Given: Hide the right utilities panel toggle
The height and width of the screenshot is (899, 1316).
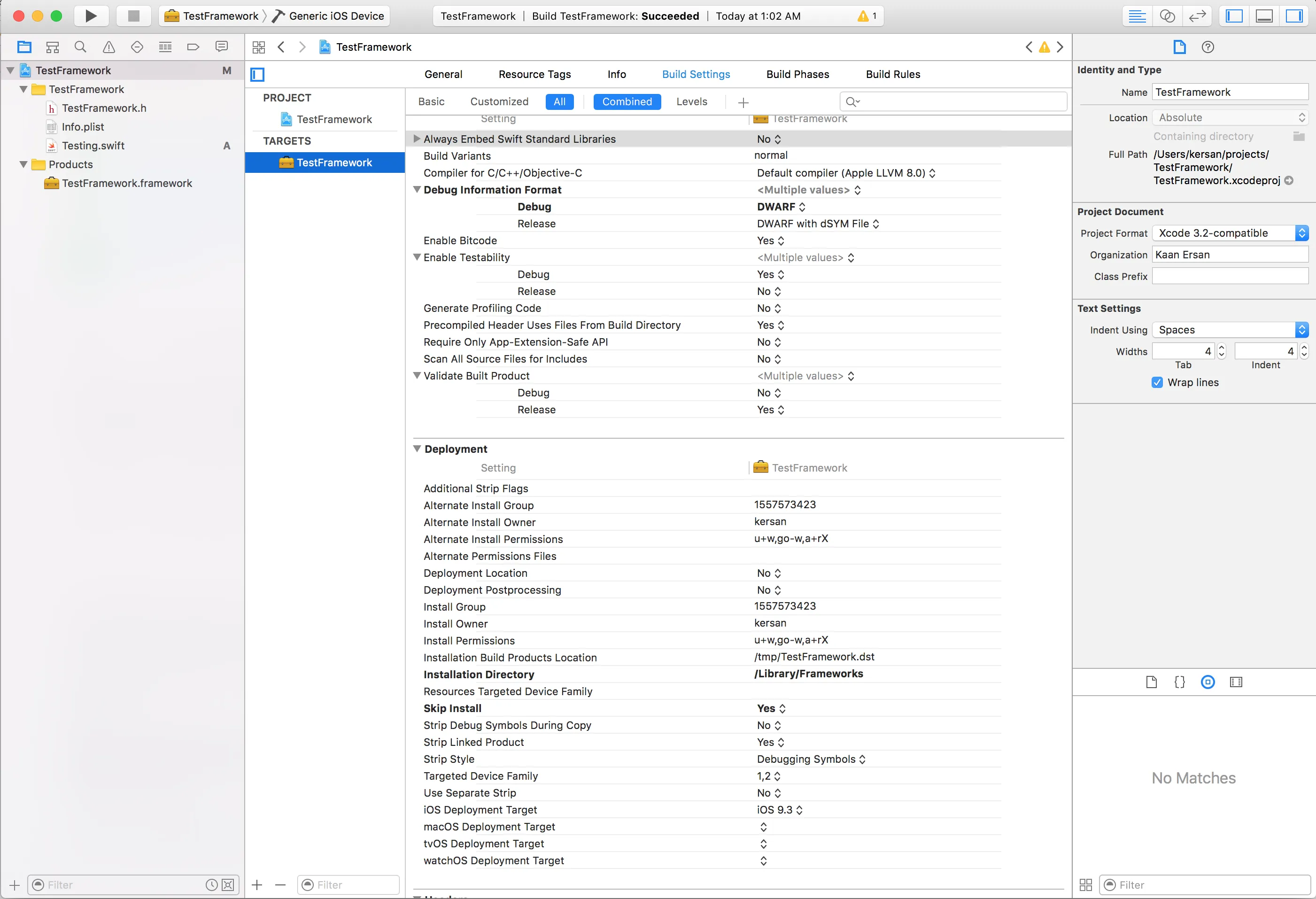Looking at the screenshot, I should tap(1293, 16).
